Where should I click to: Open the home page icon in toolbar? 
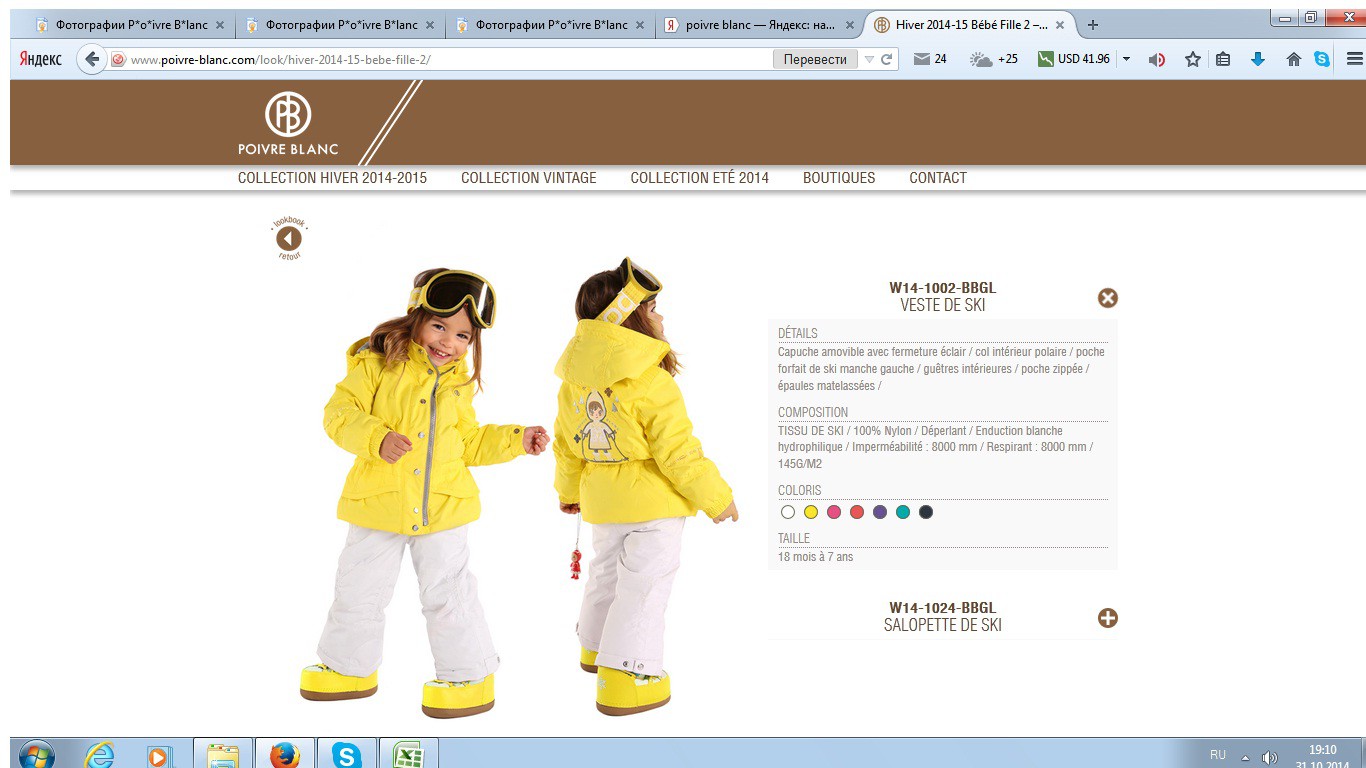1294,59
